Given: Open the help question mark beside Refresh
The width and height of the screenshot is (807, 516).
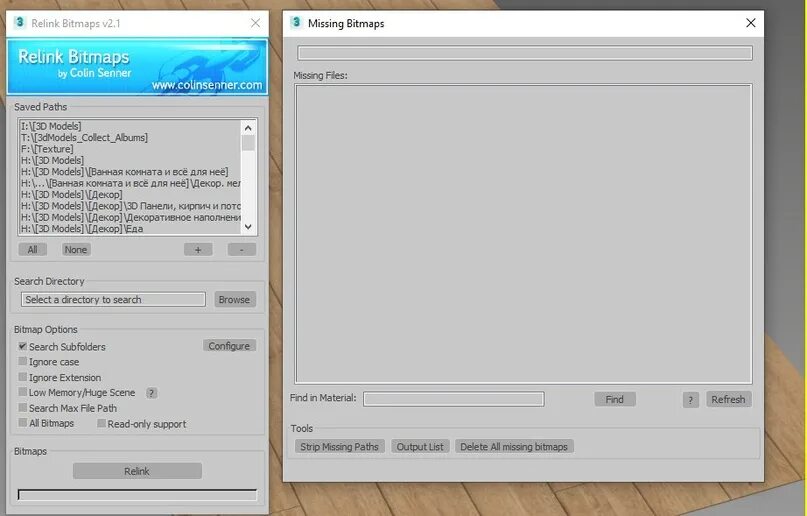Looking at the screenshot, I should [691, 400].
